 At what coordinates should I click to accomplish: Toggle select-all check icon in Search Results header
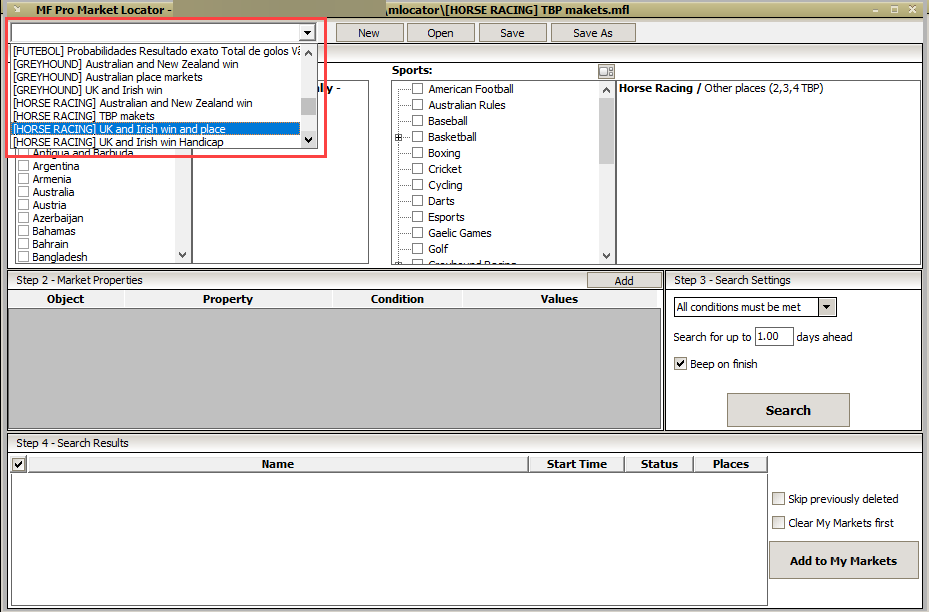click(18, 464)
